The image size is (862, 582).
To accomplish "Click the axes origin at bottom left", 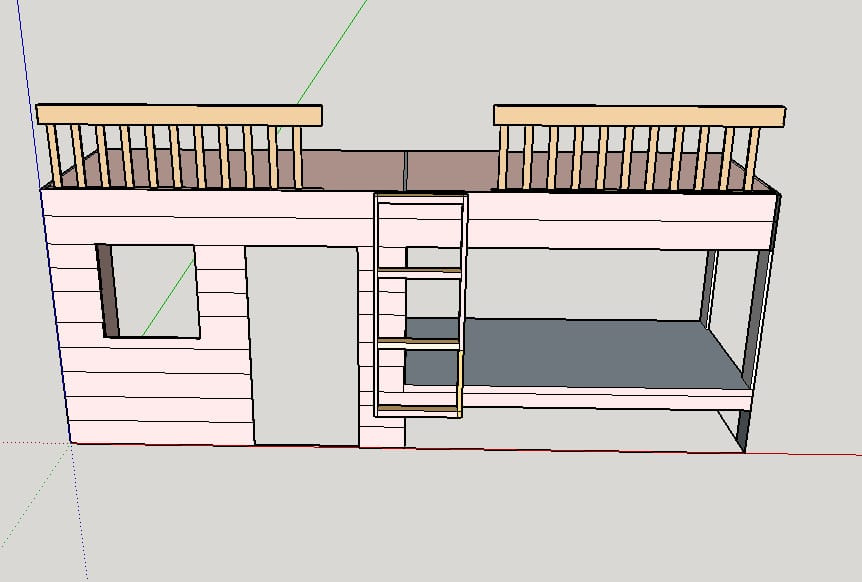I will 70,444.
